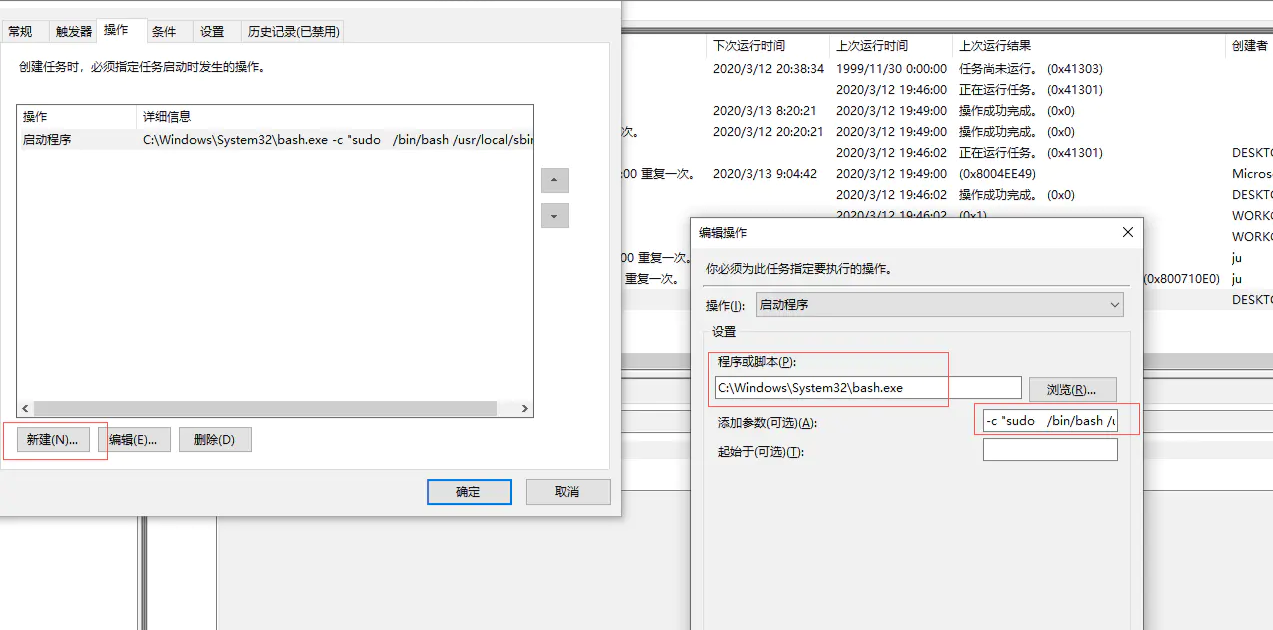Close the 编辑操作 dialog
Screen dimensions: 1273x630
(1128, 232)
